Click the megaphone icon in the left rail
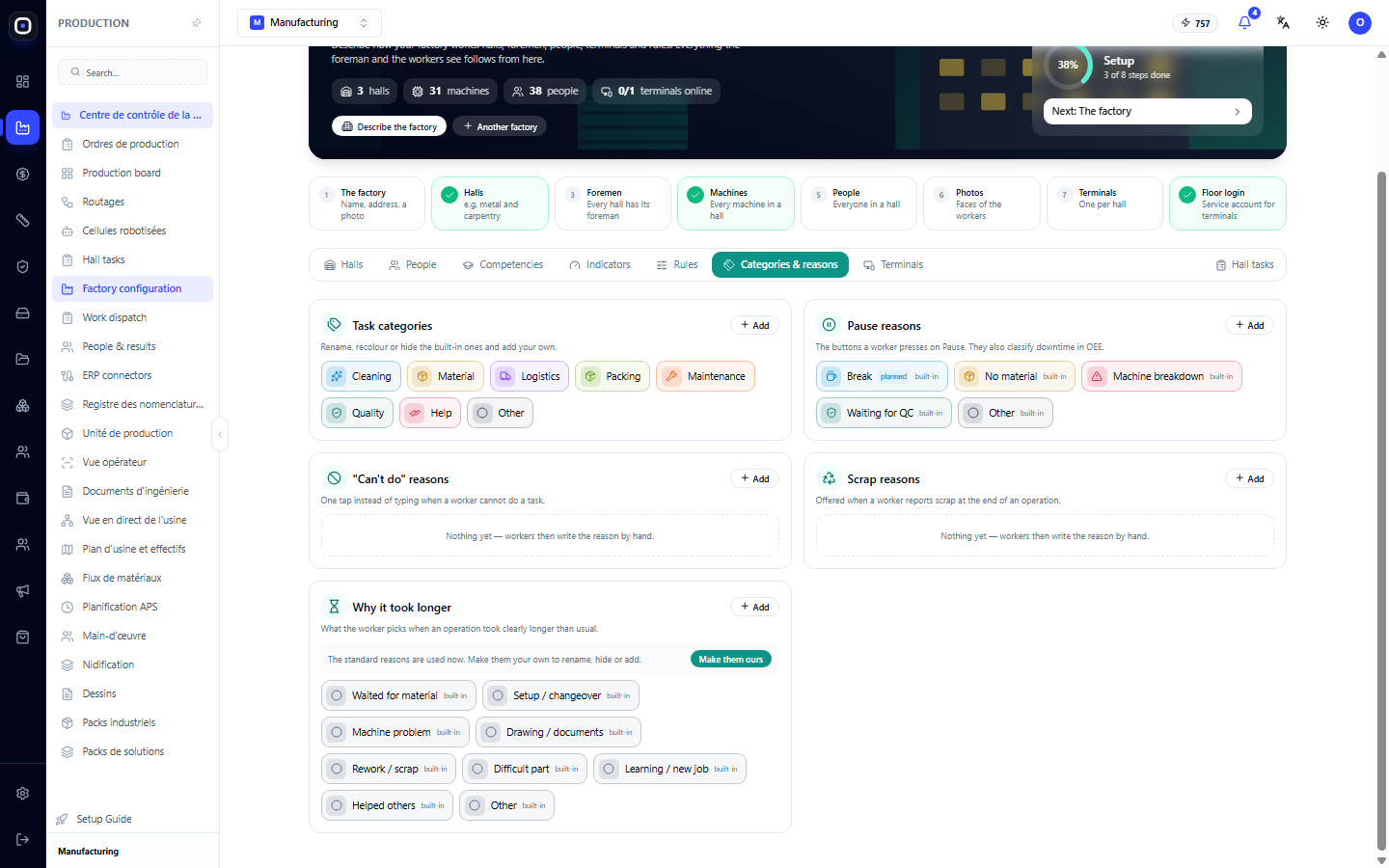The width and height of the screenshot is (1389, 868). 23,590
